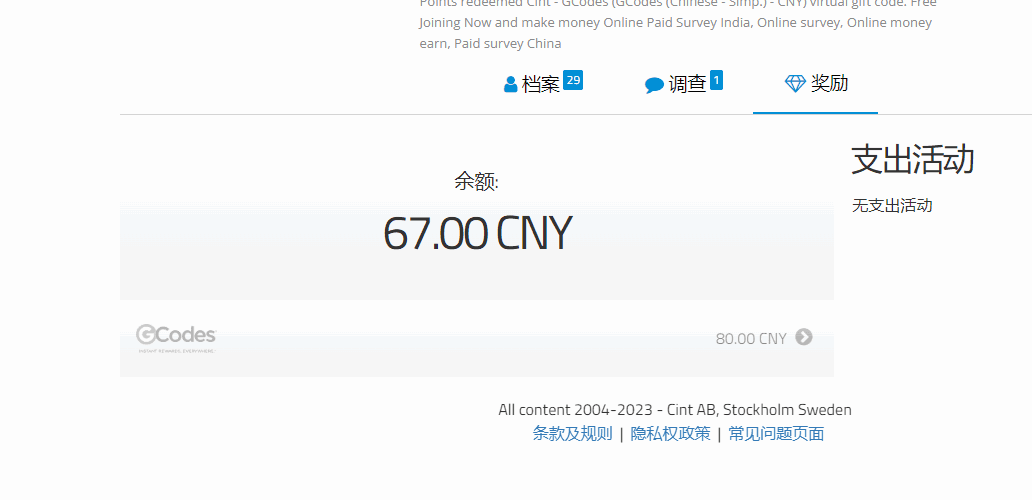Click the 余额 label
The width and height of the screenshot is (1032, 500).
pyautogui.click(x=476, y=181)
